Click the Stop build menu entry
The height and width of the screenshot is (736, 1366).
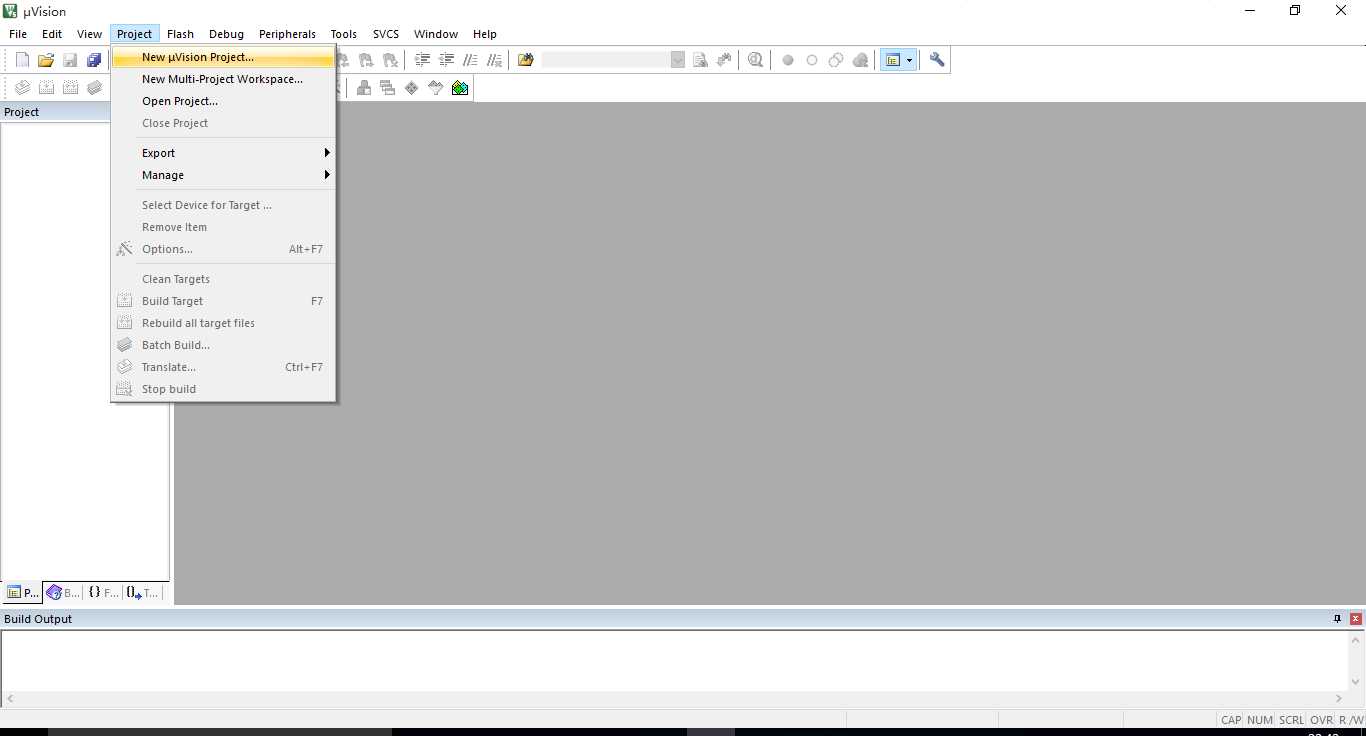point(224,389)
